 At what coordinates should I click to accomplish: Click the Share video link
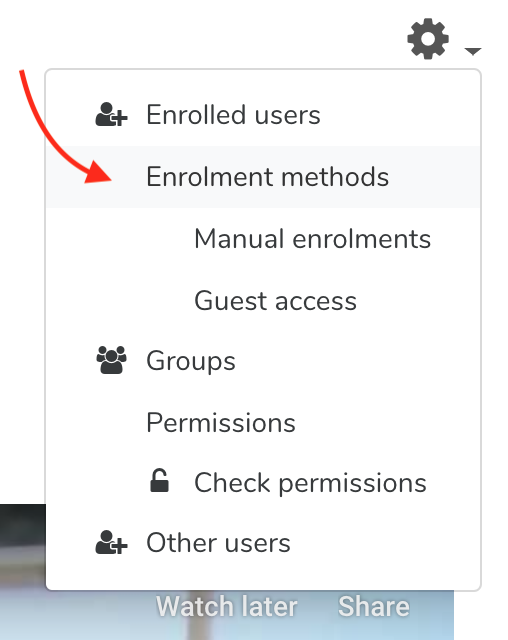374,606
